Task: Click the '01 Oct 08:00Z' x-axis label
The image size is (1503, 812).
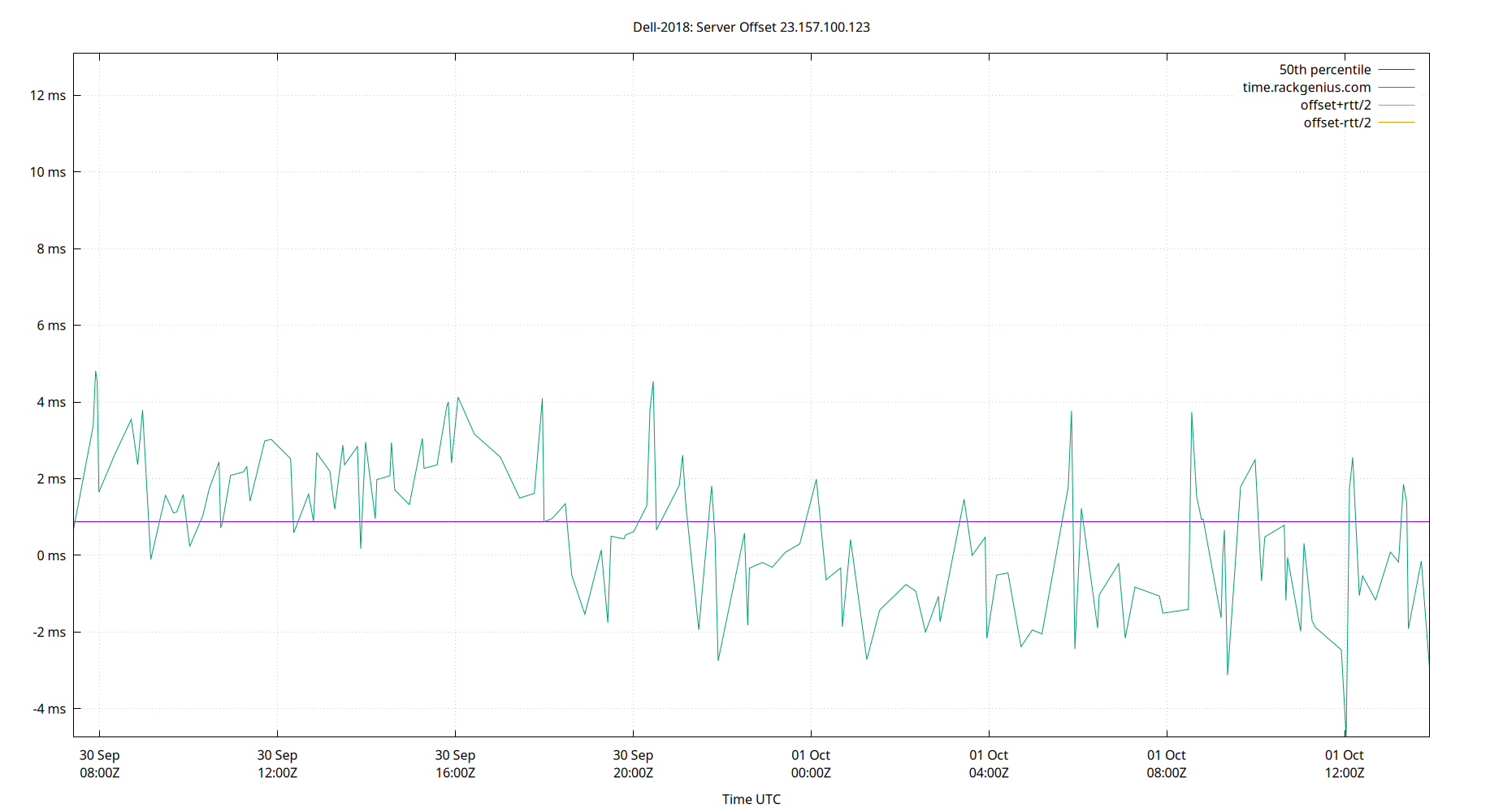Action: [1167, 764]
